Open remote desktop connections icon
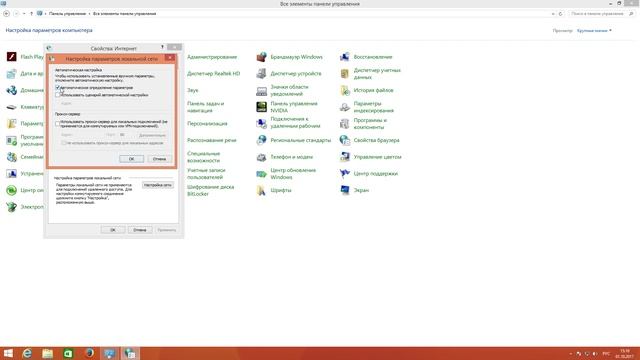 261,123
